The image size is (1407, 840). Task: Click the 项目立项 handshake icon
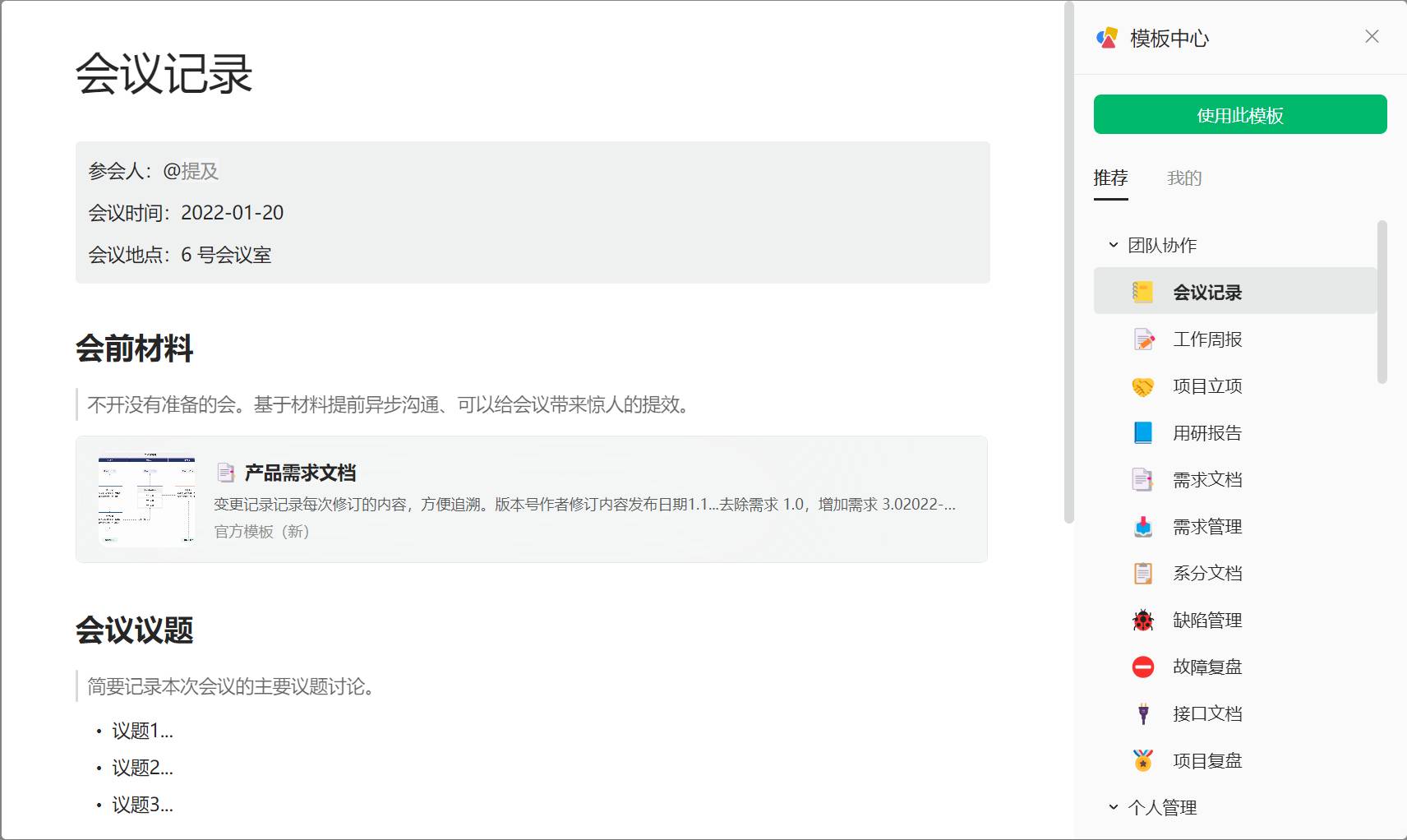(1143, 385)
